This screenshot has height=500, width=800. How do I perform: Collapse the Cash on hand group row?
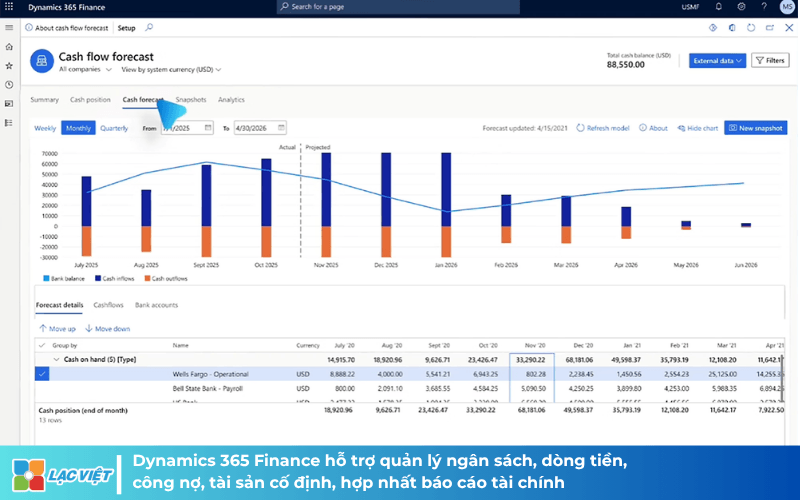[x=57, y=360]
